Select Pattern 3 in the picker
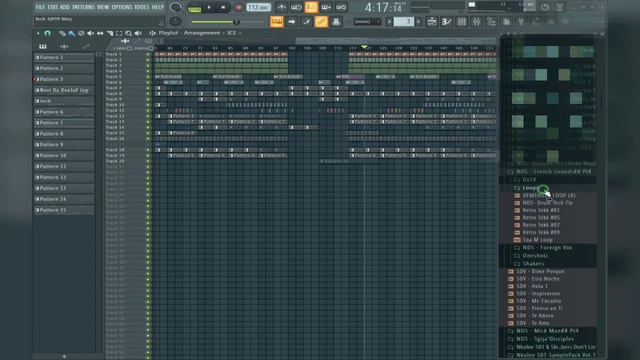640x360 pixels. [x=64, y=79]
